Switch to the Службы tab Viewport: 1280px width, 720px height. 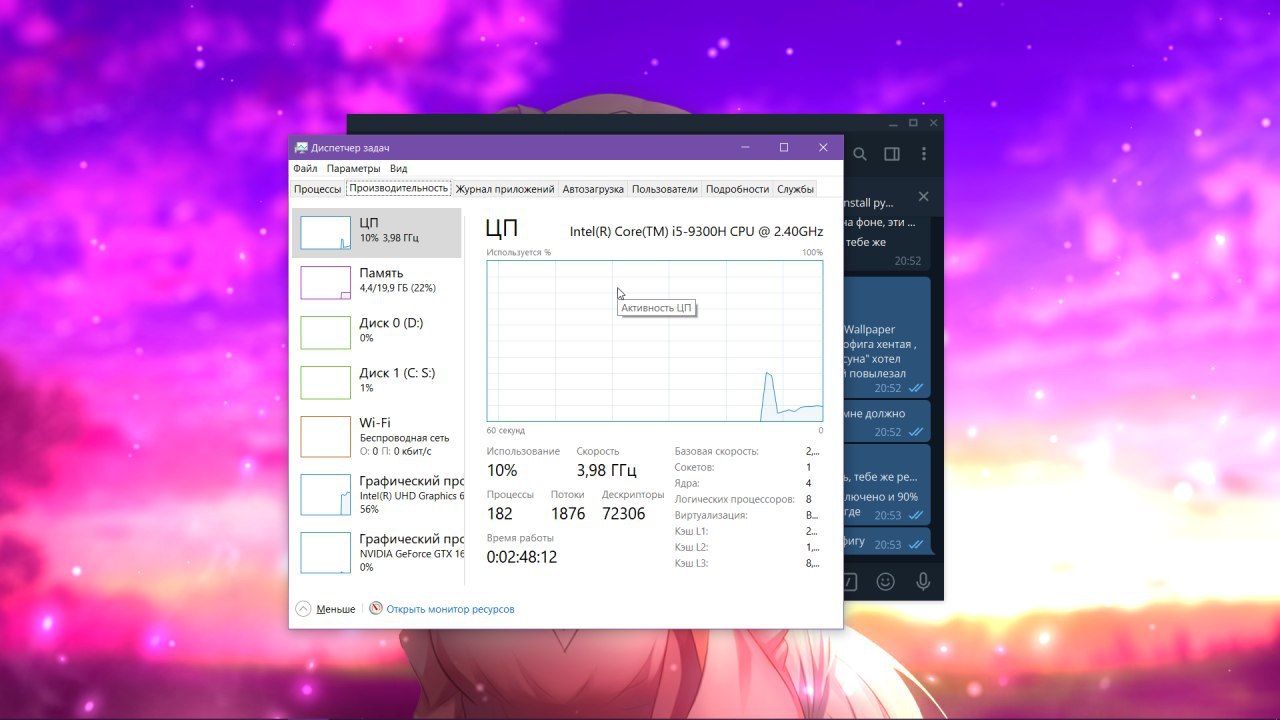[795, 189]
